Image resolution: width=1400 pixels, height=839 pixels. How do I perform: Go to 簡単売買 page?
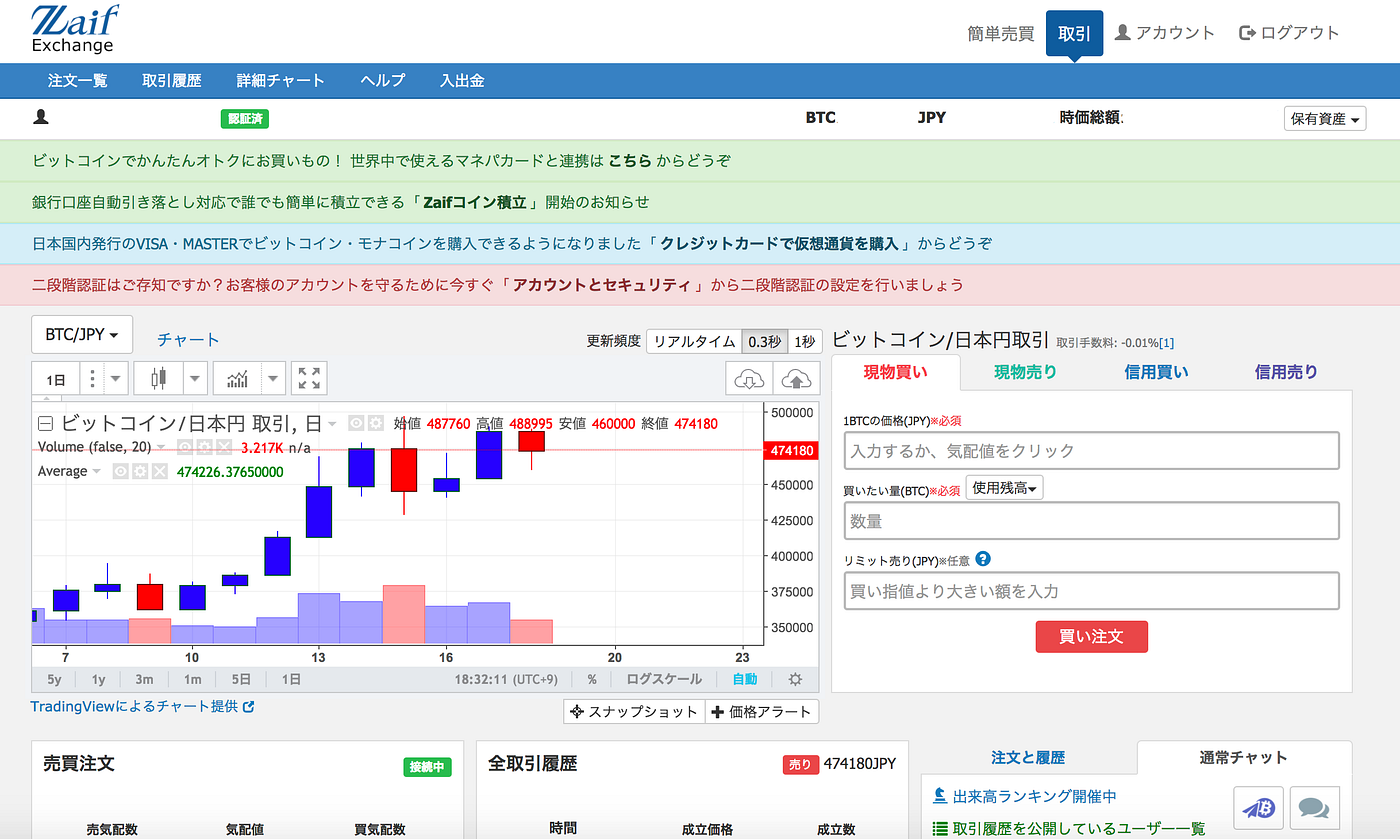coord(1001,33)
